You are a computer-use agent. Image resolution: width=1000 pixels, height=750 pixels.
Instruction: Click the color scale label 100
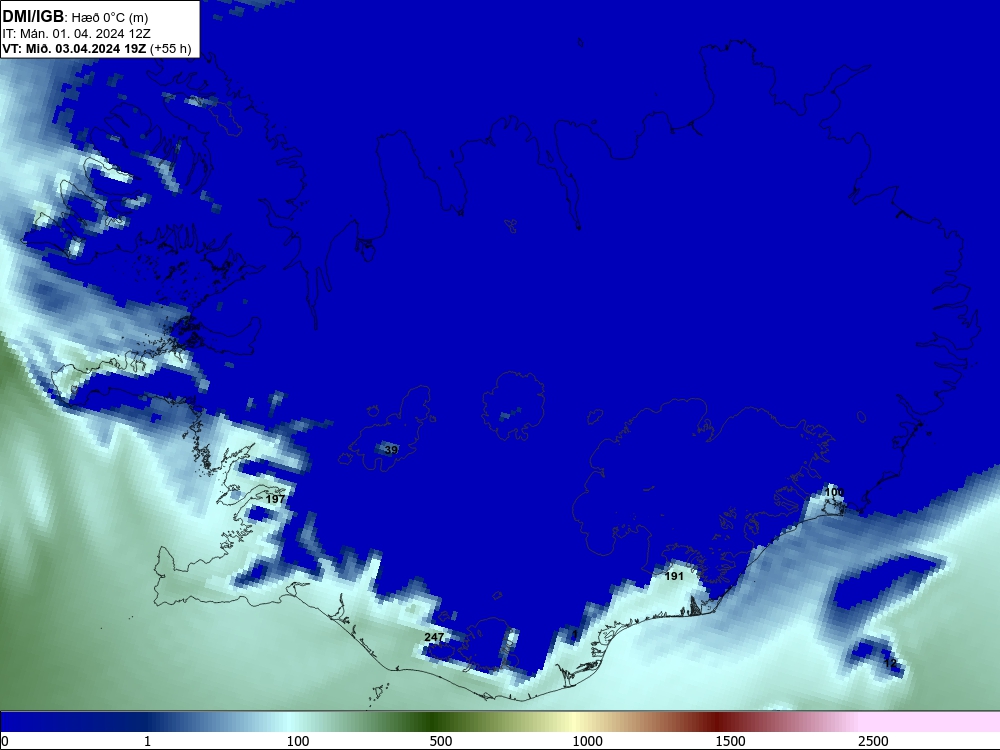click(298, 741)
